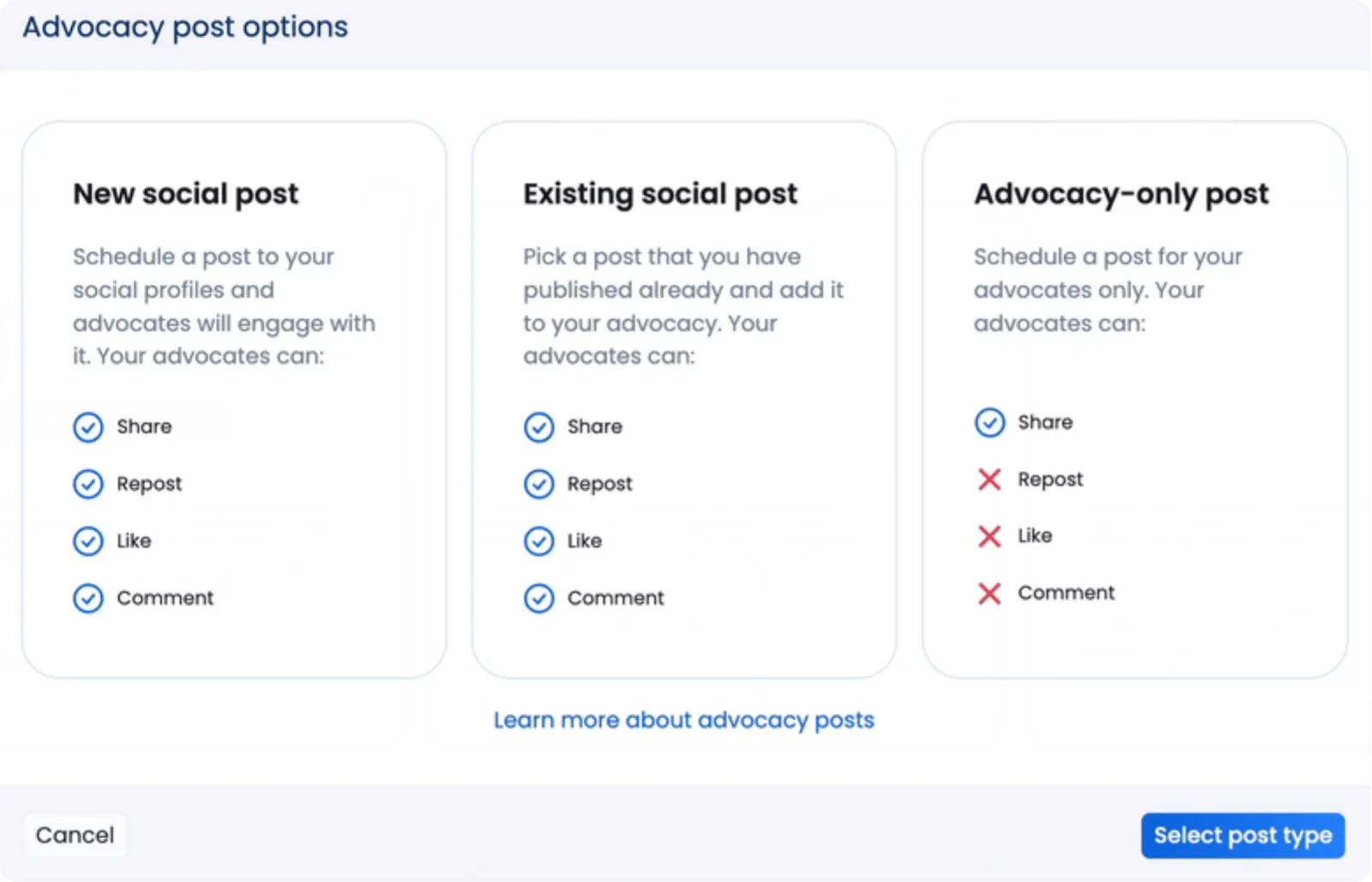Viewport: 1372px width, 882px height.
Task: Click Share checkmark icon in Advocacy-only post
Action: [x=990, y=422]
